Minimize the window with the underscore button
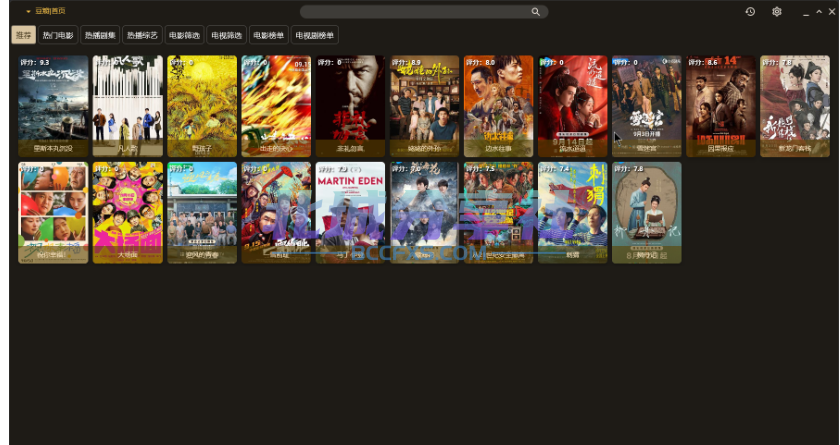The width and height of the screenshot is (840, 445). (x=806, y=12)
